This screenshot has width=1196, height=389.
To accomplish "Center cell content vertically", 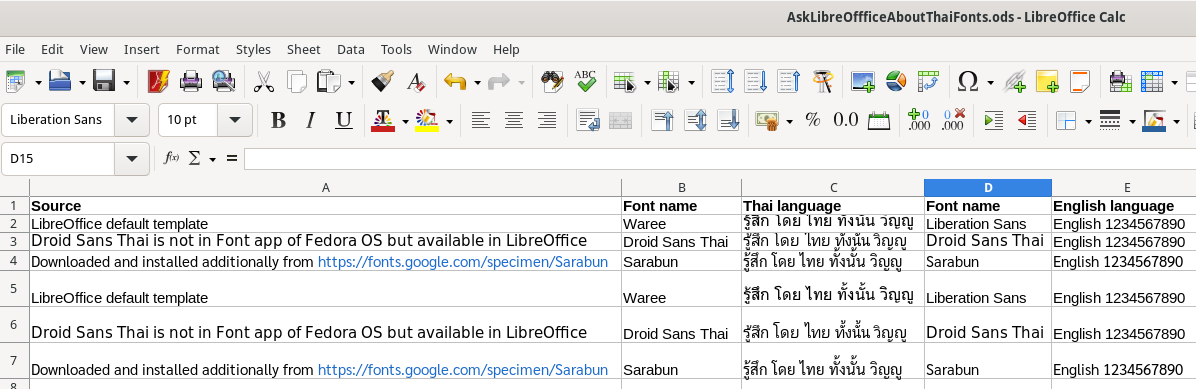I will pyautogui.click(x=695, y=120).
